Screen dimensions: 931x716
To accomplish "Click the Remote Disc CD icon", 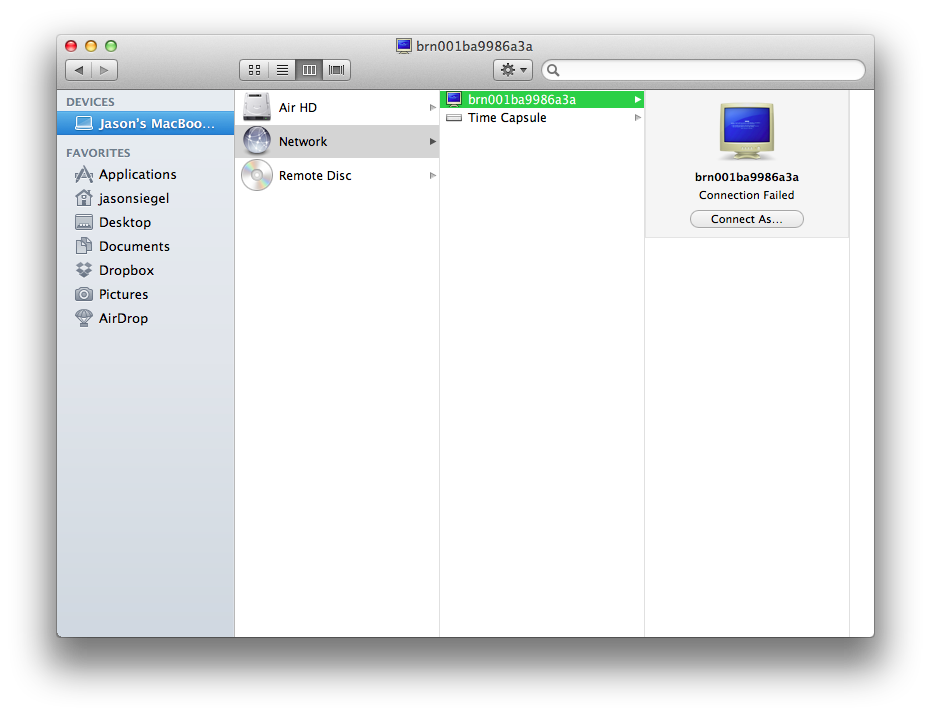I will point(256,175).
